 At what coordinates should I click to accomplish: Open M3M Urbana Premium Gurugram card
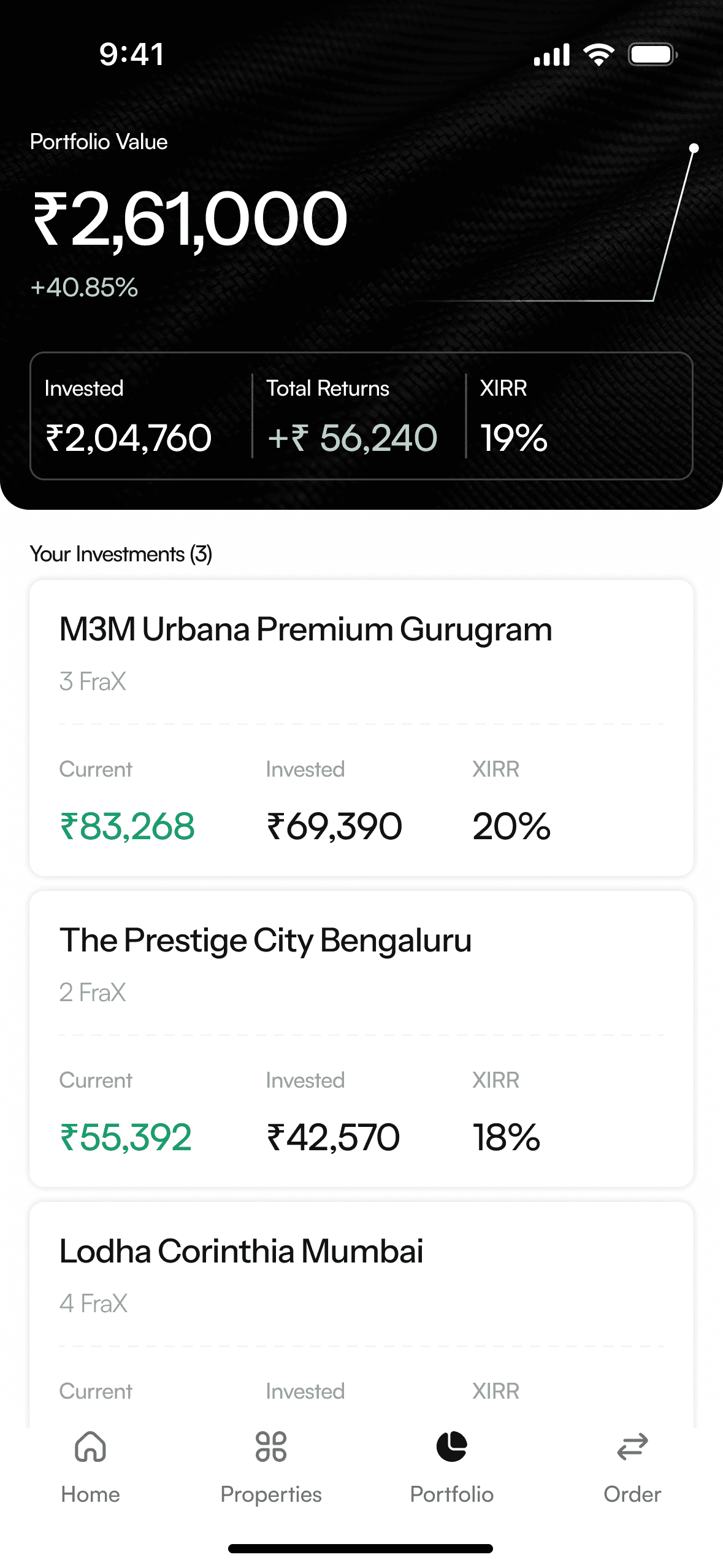click(361, 728)
